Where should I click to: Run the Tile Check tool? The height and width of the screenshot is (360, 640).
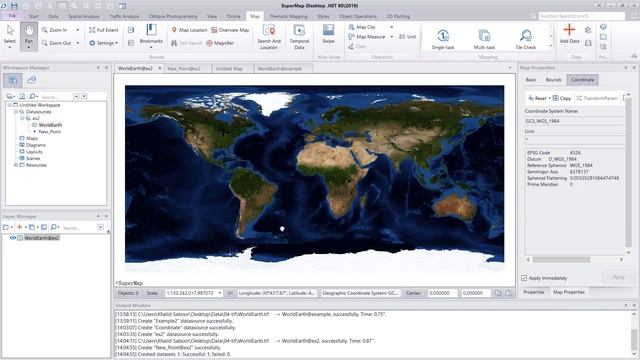(x=525, y=39)
